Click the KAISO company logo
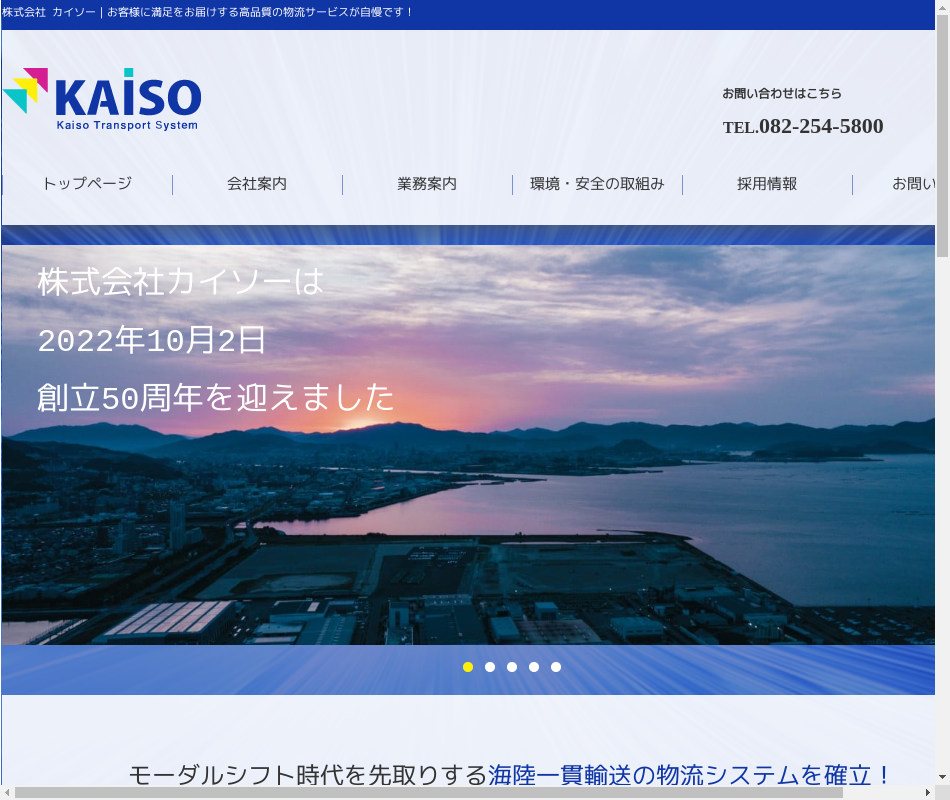The width and height of the screenshot is (950, 800). [102, 99]
